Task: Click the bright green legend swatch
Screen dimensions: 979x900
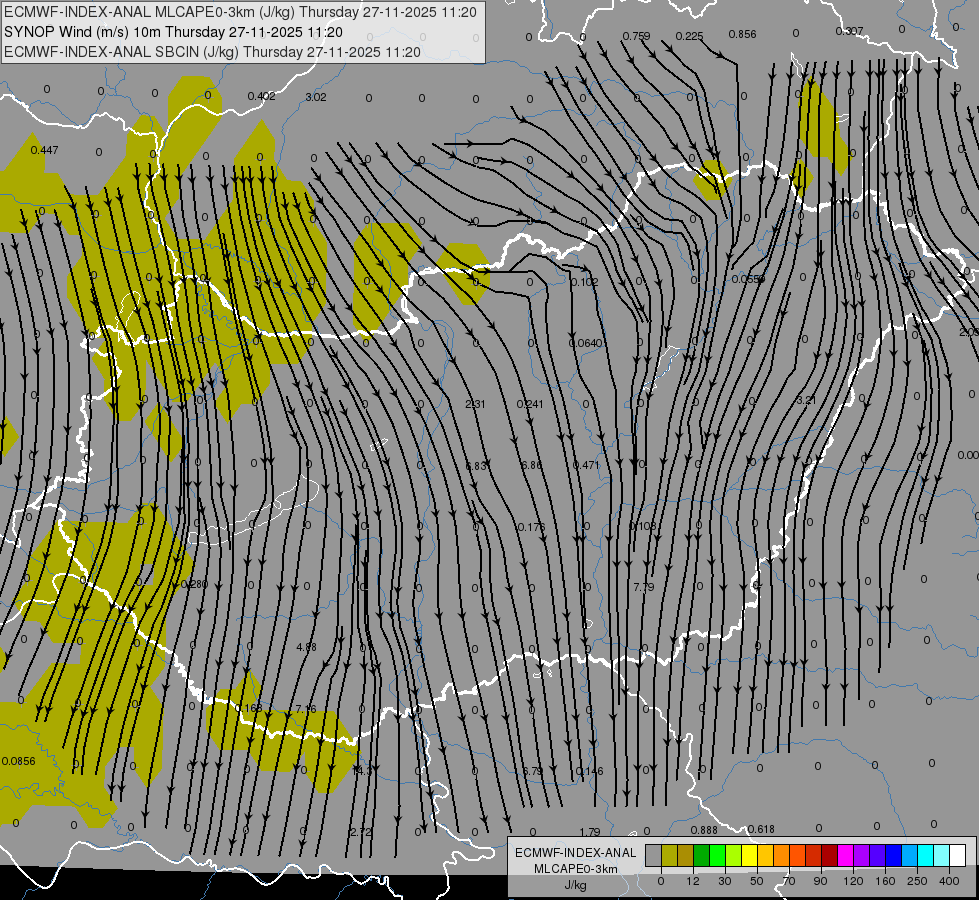Action: click(717, 855)
